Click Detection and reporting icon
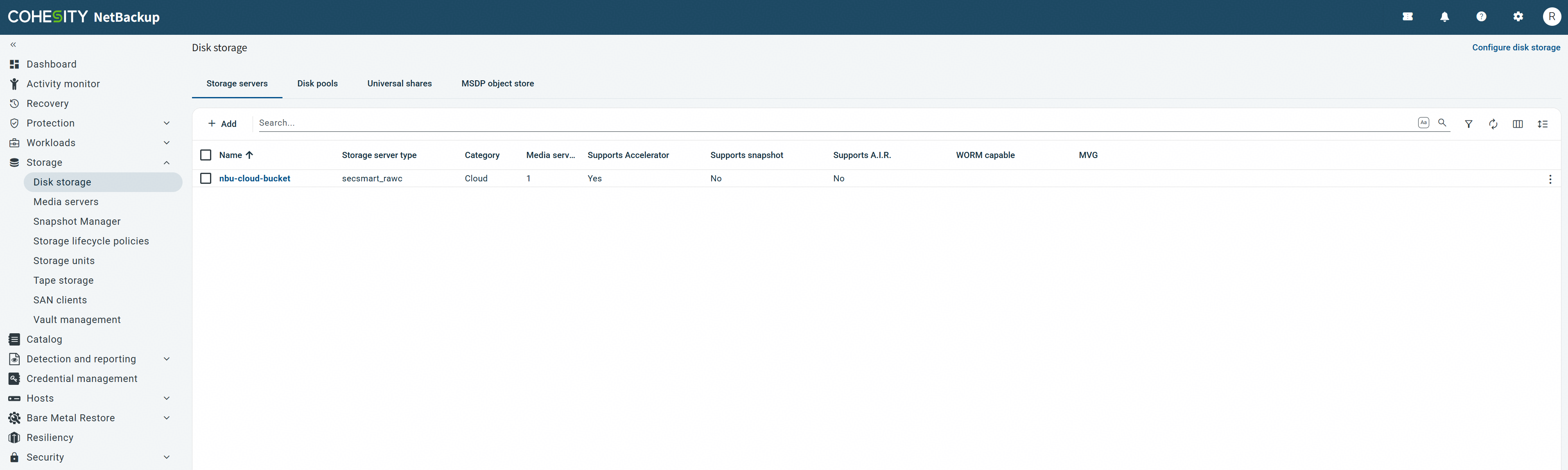Viewport: 1568px width, 470px height. point(14,359)
